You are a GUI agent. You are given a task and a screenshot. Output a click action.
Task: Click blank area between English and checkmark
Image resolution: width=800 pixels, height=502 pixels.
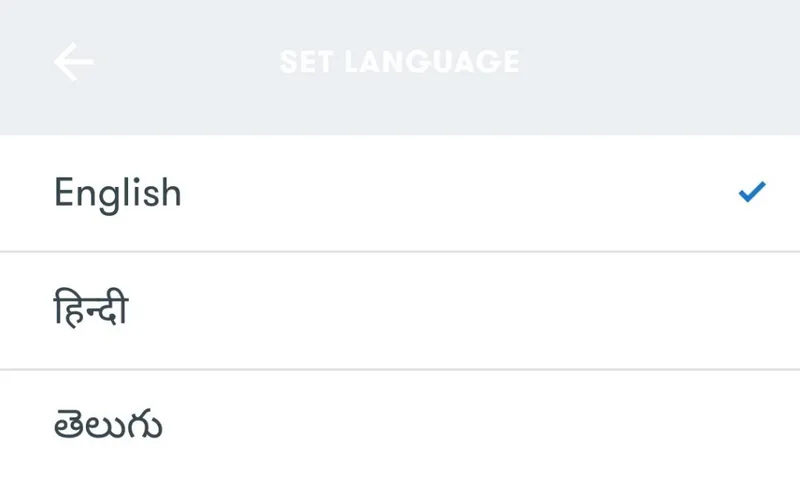pos(460,193)
